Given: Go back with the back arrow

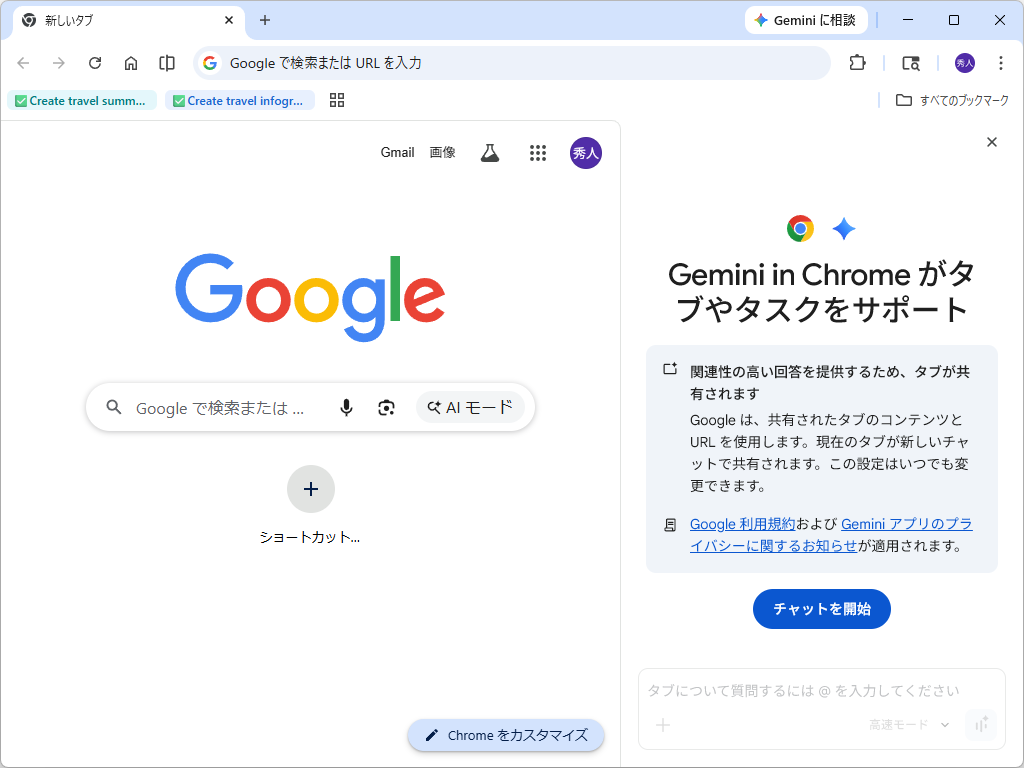Looking at the screenshot, I should tap(24, 63).
